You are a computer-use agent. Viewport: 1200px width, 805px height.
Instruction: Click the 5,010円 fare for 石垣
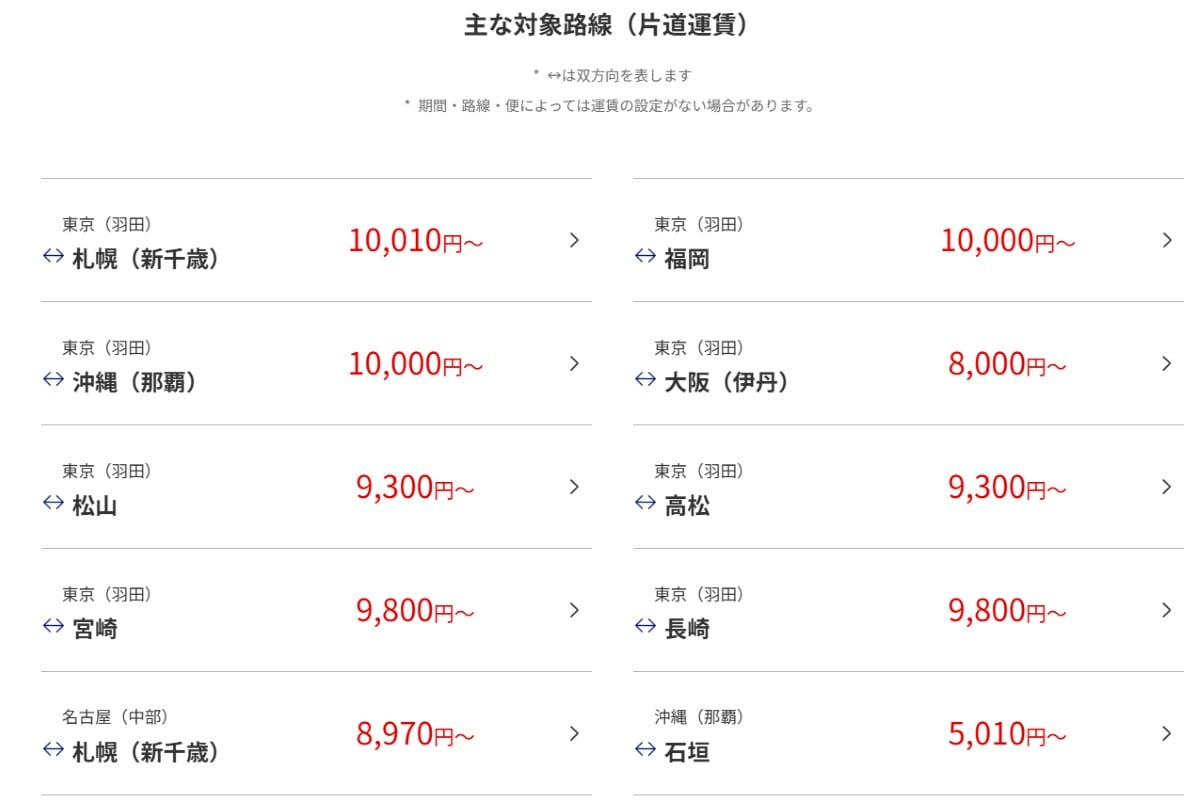click(x=1007, y=734)
